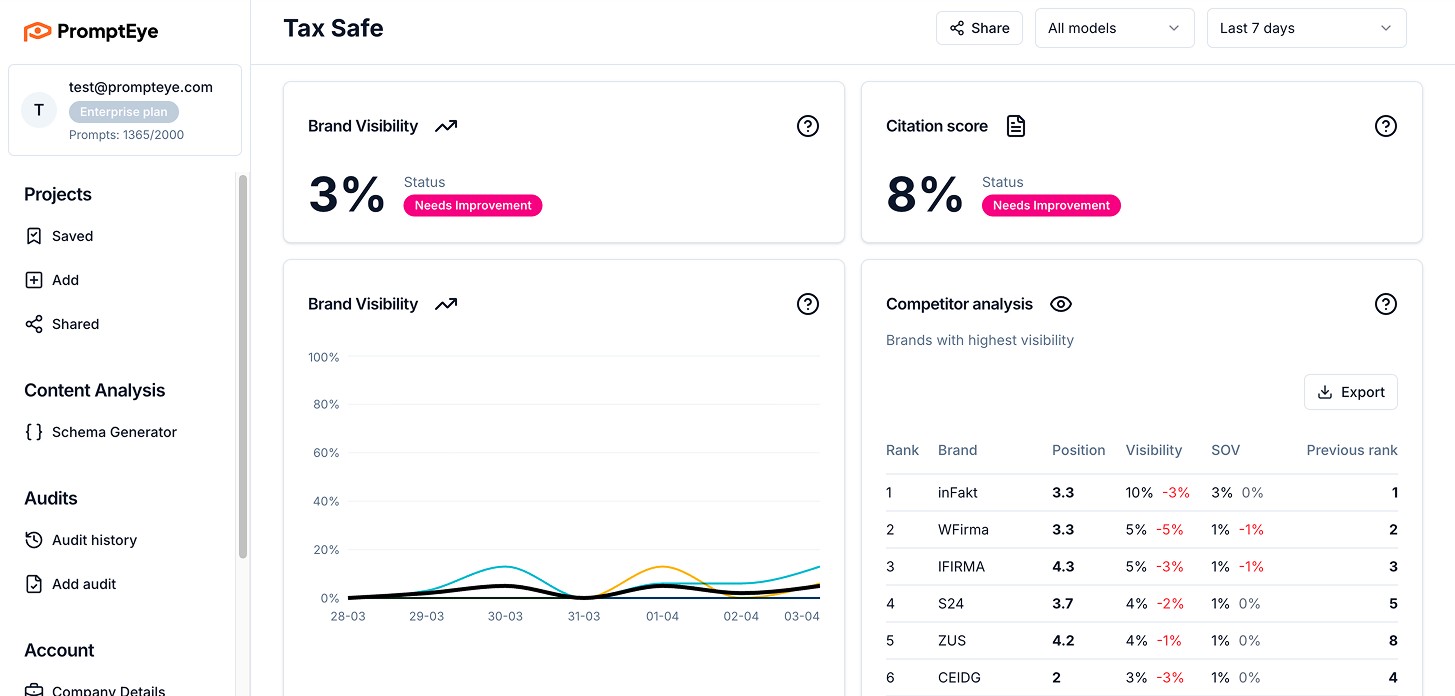Go to Shared projects
Viewport: 1455px width, 696px height.
pos(75,324)
